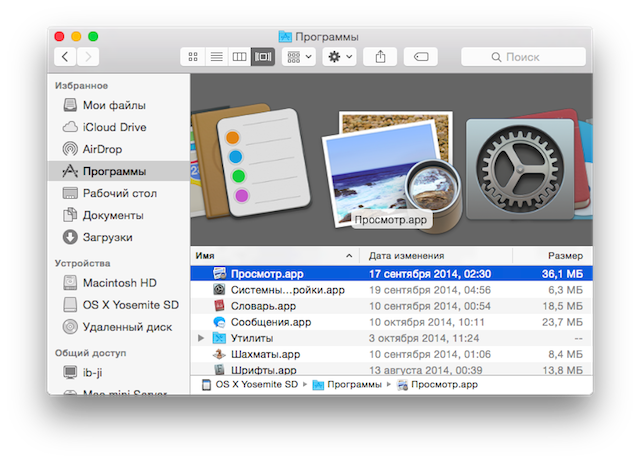Select the Шрифты.app row
The height and width of the screenshot is (462, 640).
(391, 369)
